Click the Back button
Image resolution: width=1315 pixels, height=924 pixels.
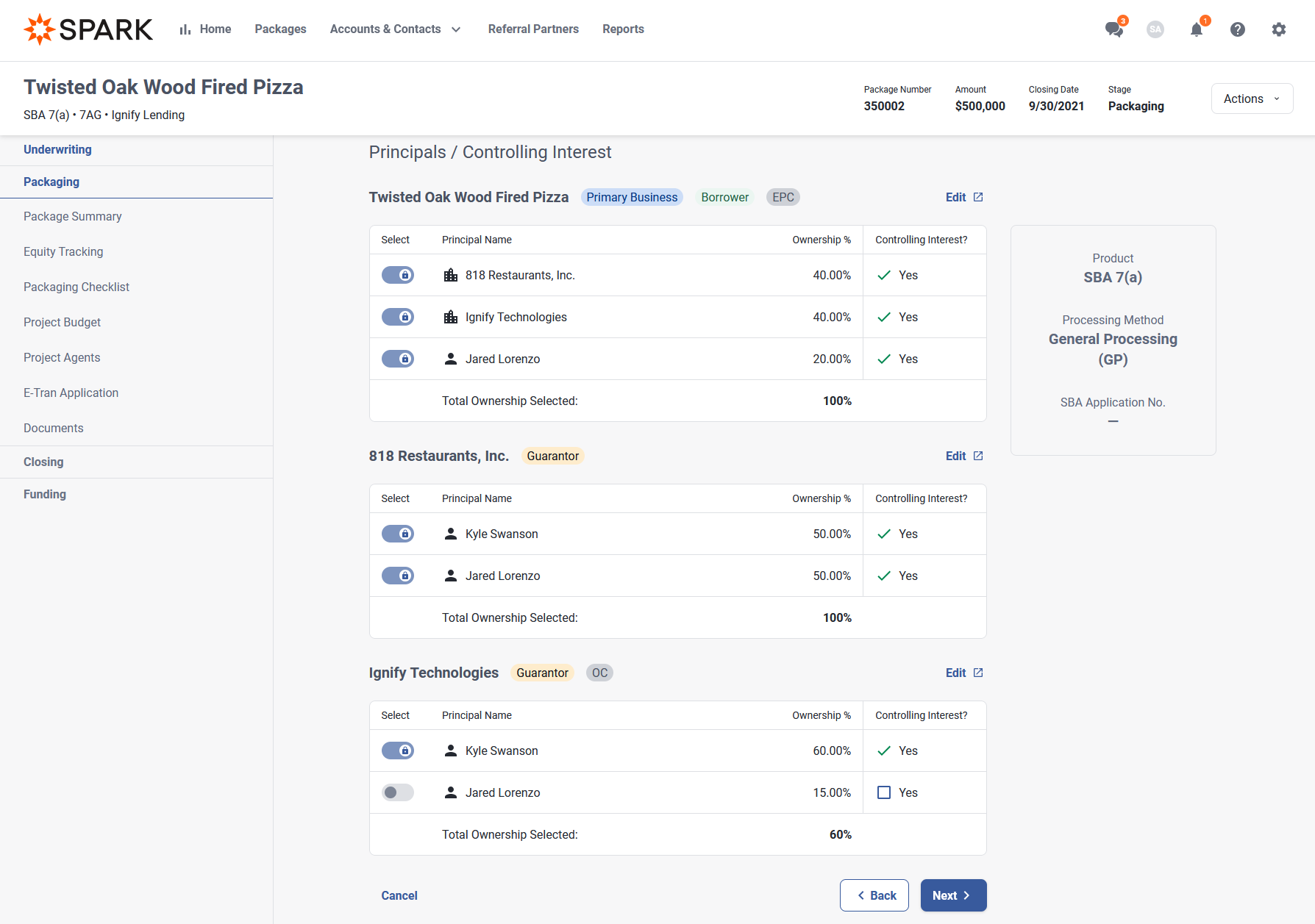[x=874, y=895]
